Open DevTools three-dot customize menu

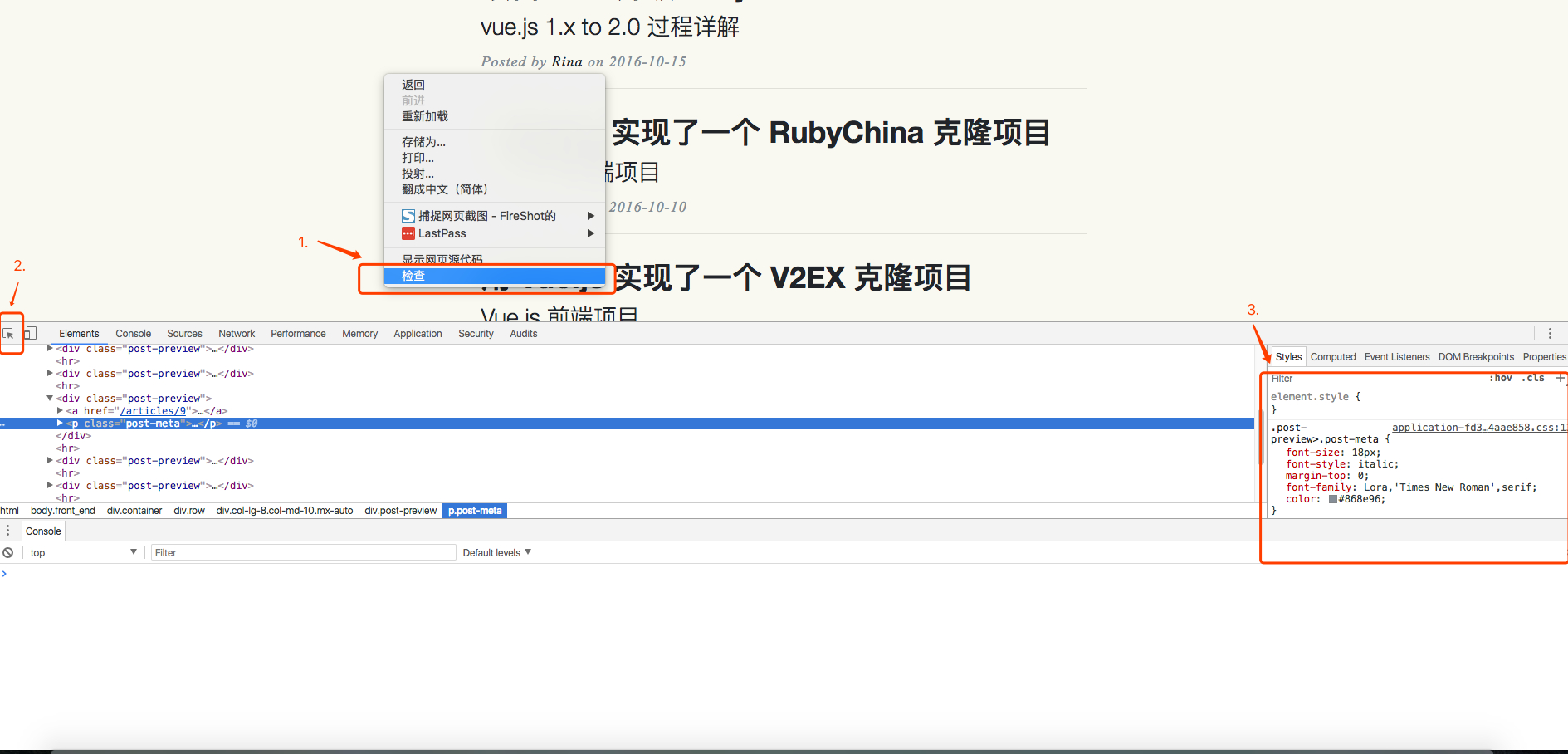tap(1550, 333)
